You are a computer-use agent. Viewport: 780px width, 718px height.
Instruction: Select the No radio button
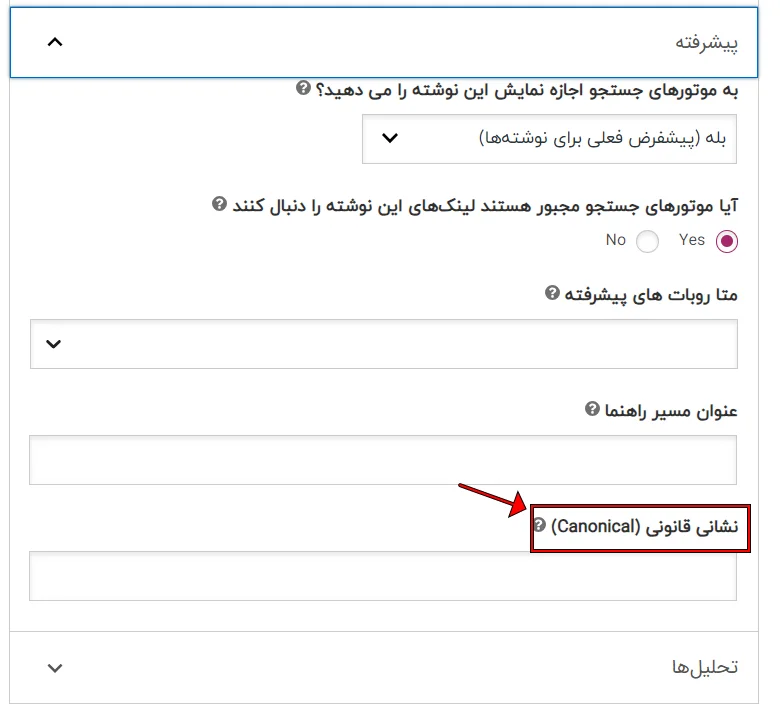point(647,241)
